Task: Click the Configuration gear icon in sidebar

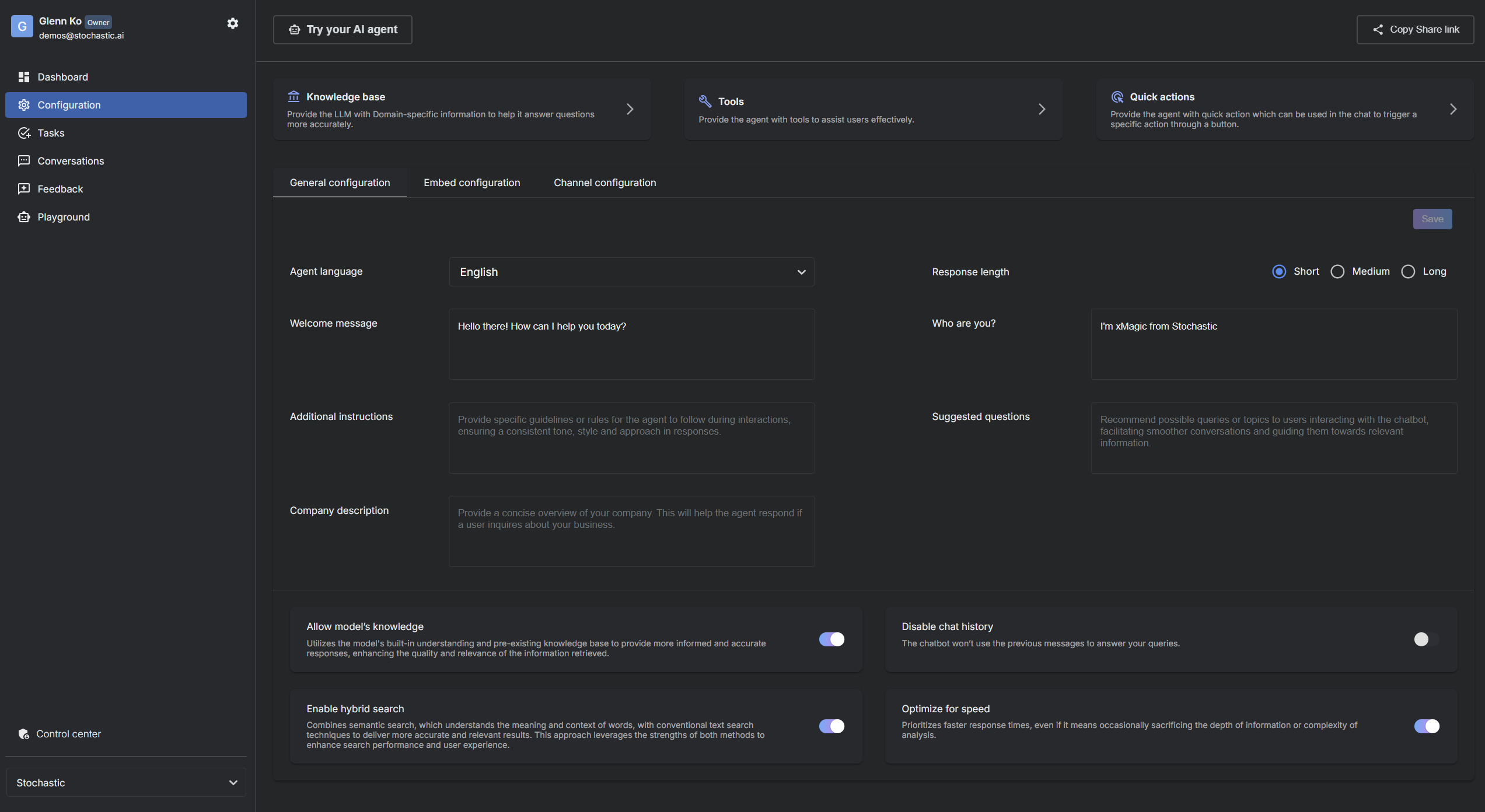Action: 24,105
